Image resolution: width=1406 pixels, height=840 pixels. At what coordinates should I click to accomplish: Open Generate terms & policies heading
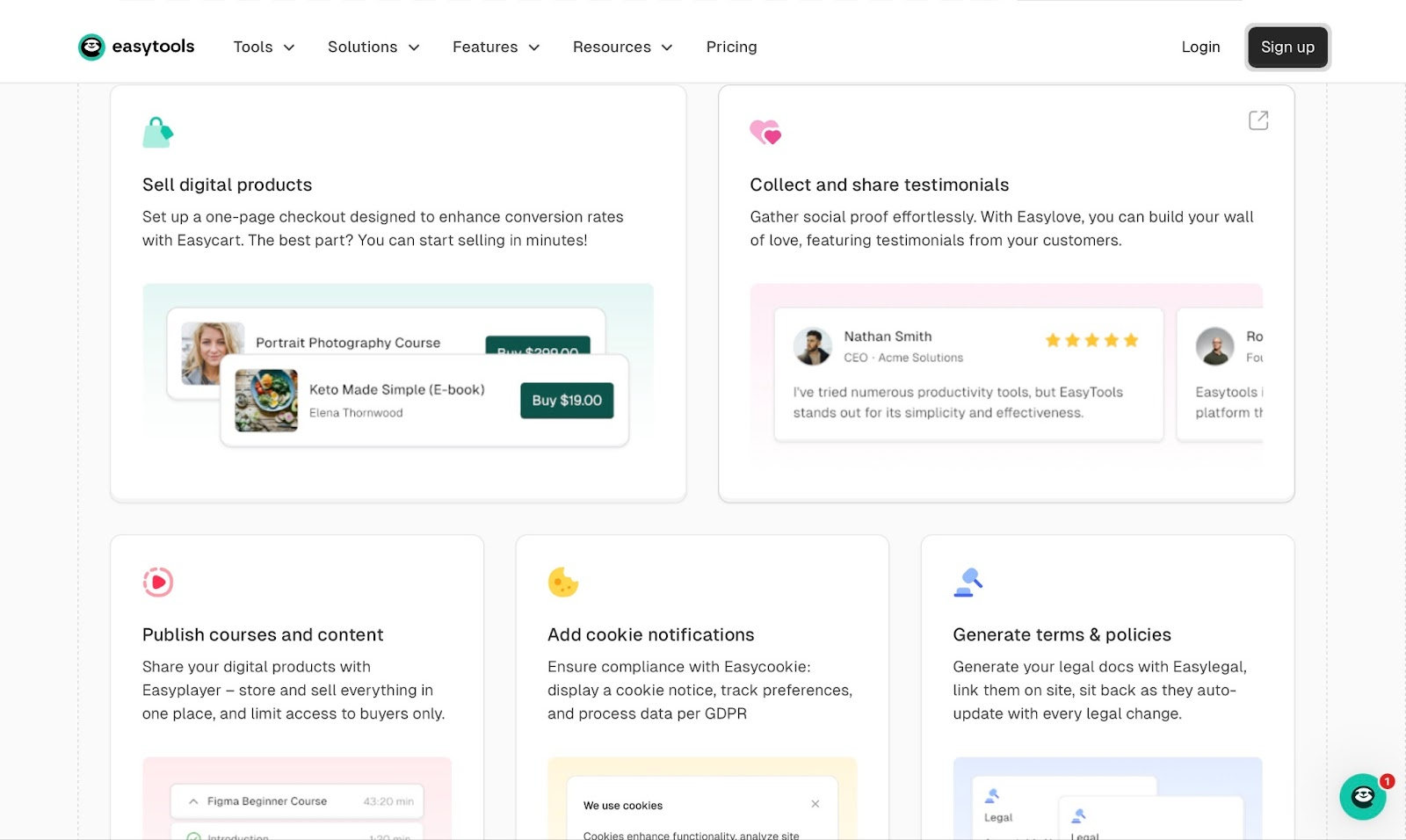[1062, 634]
